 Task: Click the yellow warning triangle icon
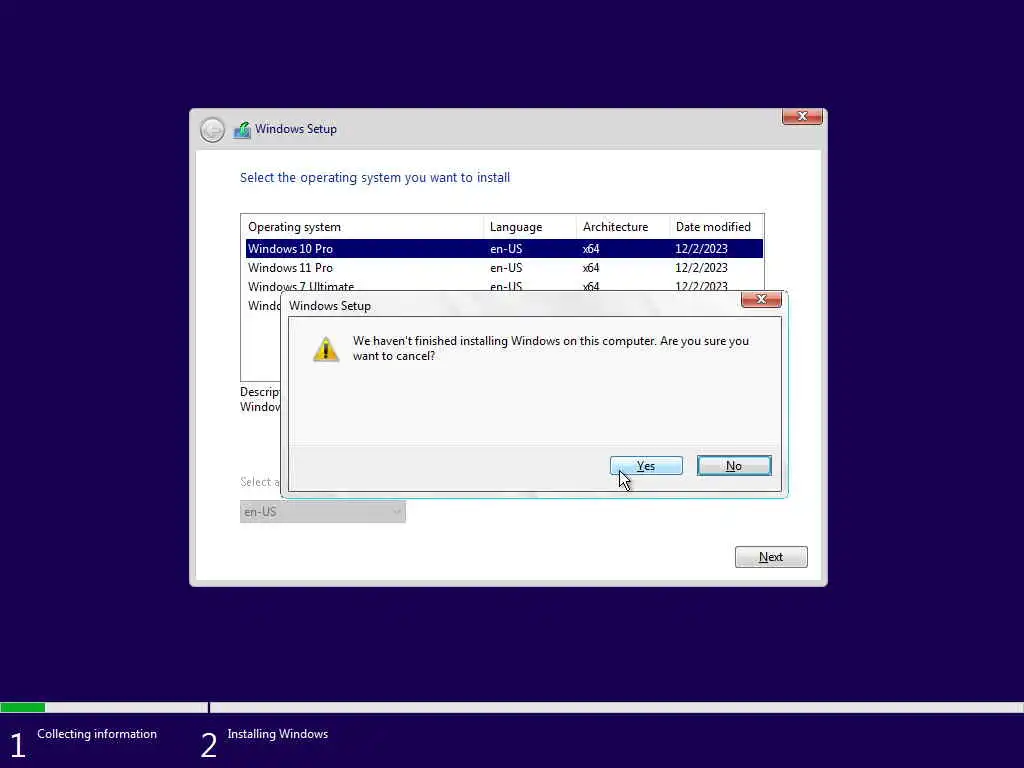click(x=325, y=349)
